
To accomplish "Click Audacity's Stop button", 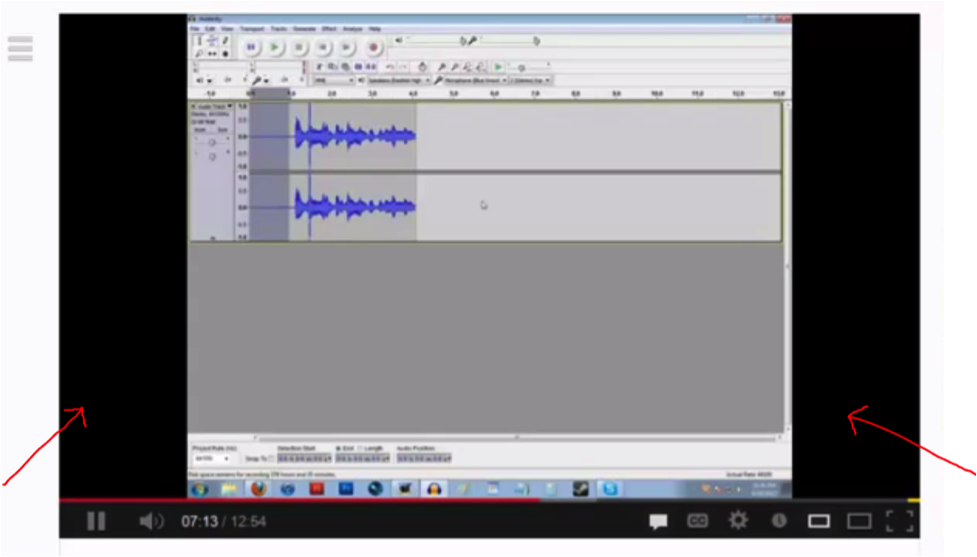I will click(x=299, y=47).
